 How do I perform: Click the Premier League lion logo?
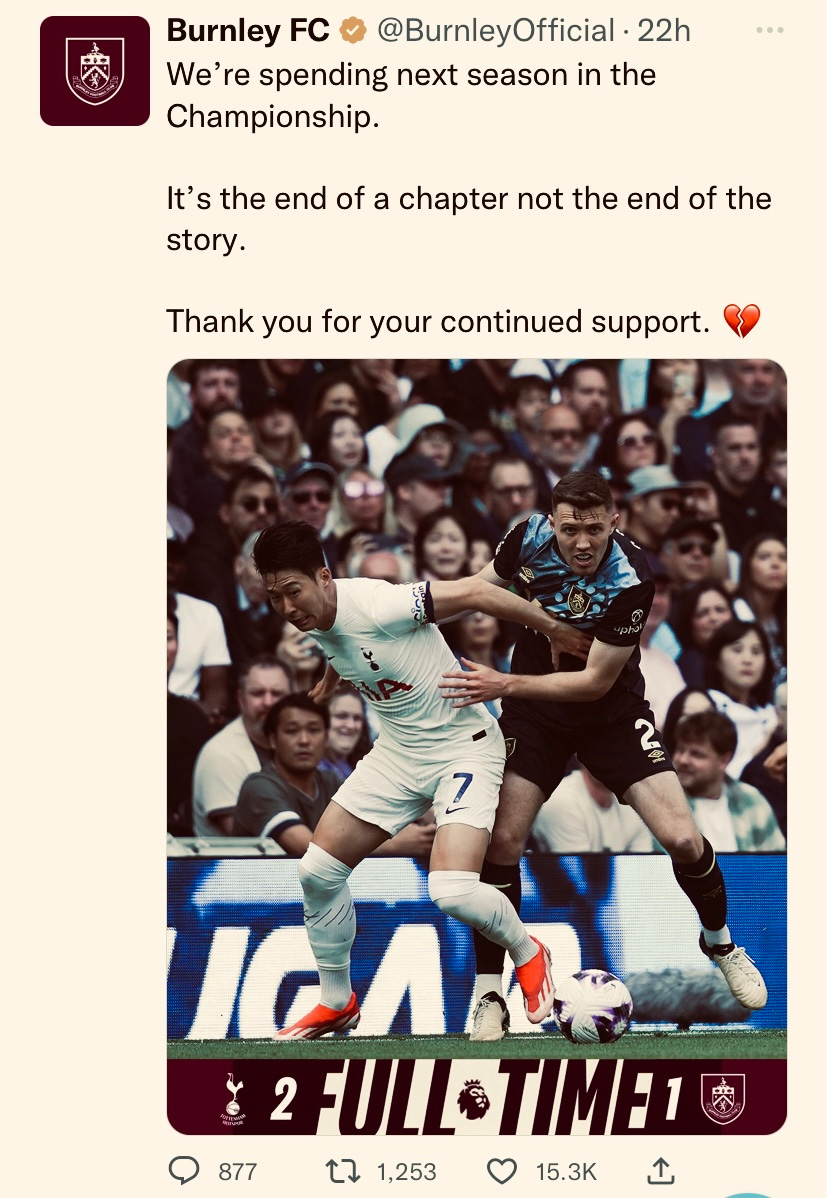point(474,1100)
